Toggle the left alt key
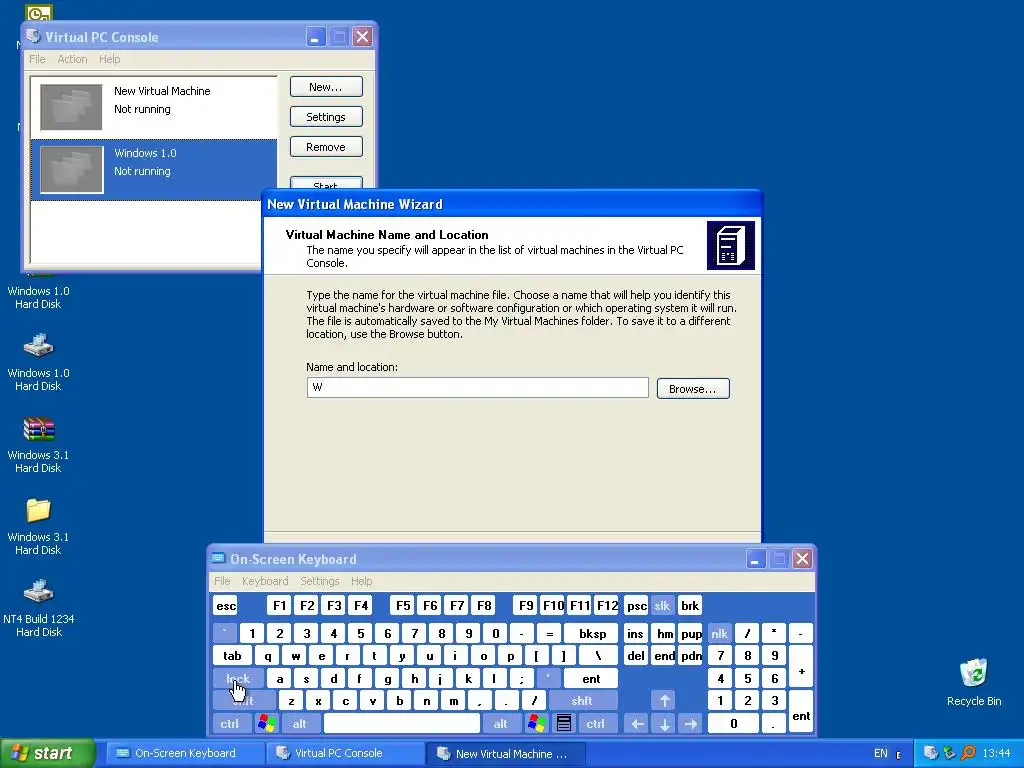1024x768 pixels. tap(300, 724)
